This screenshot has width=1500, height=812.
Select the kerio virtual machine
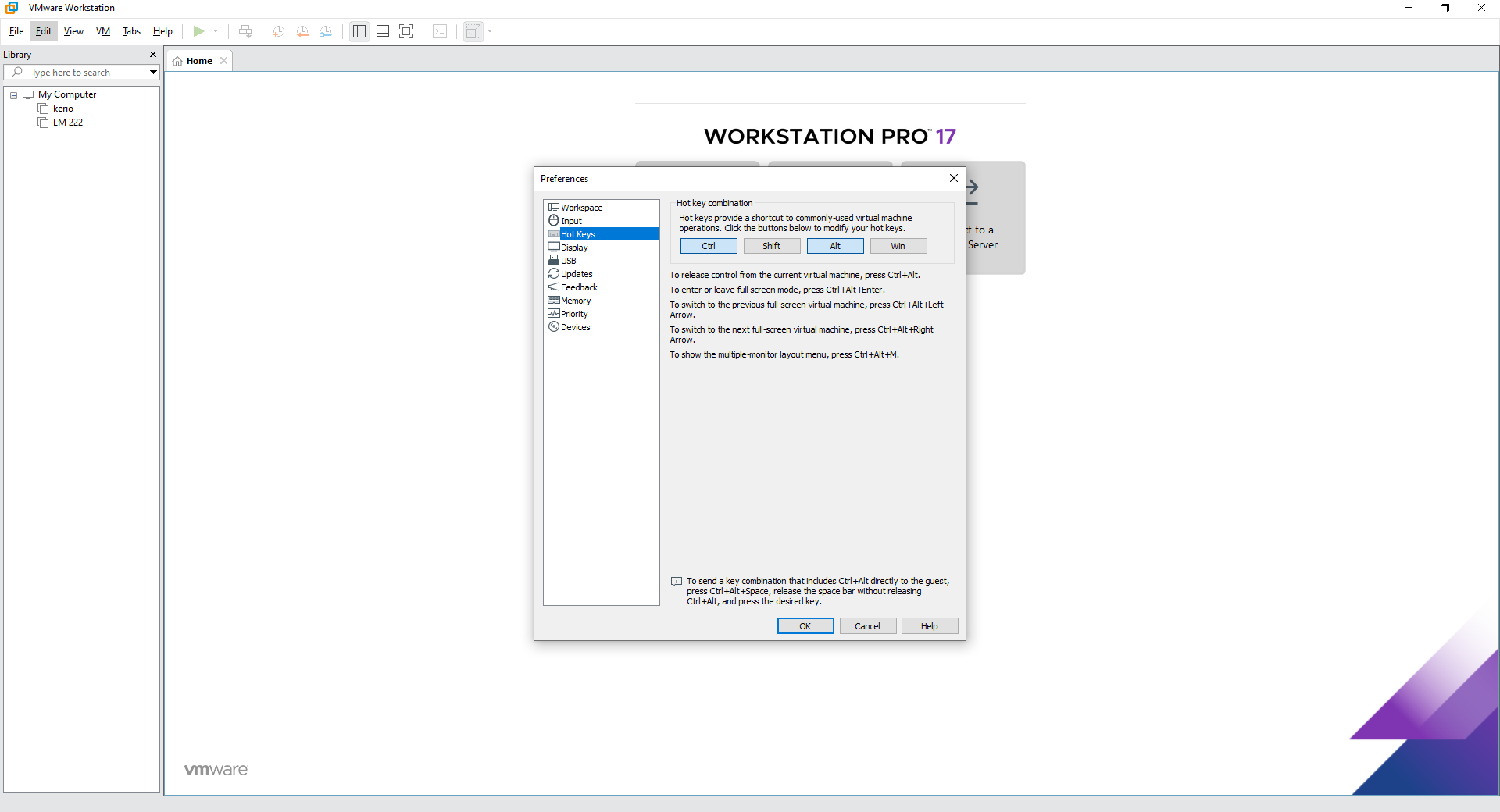coord(63,109)
